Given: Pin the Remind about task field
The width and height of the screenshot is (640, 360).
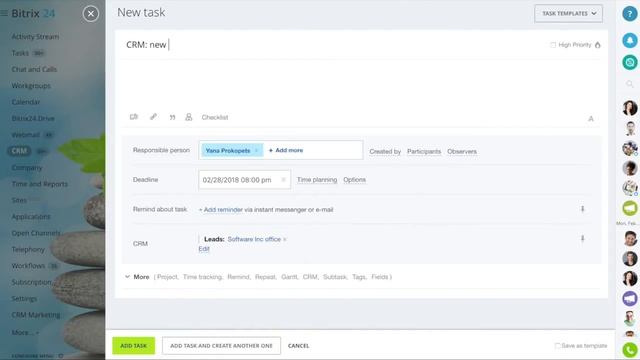Looking at the screenshot, I should click(582, 209).
